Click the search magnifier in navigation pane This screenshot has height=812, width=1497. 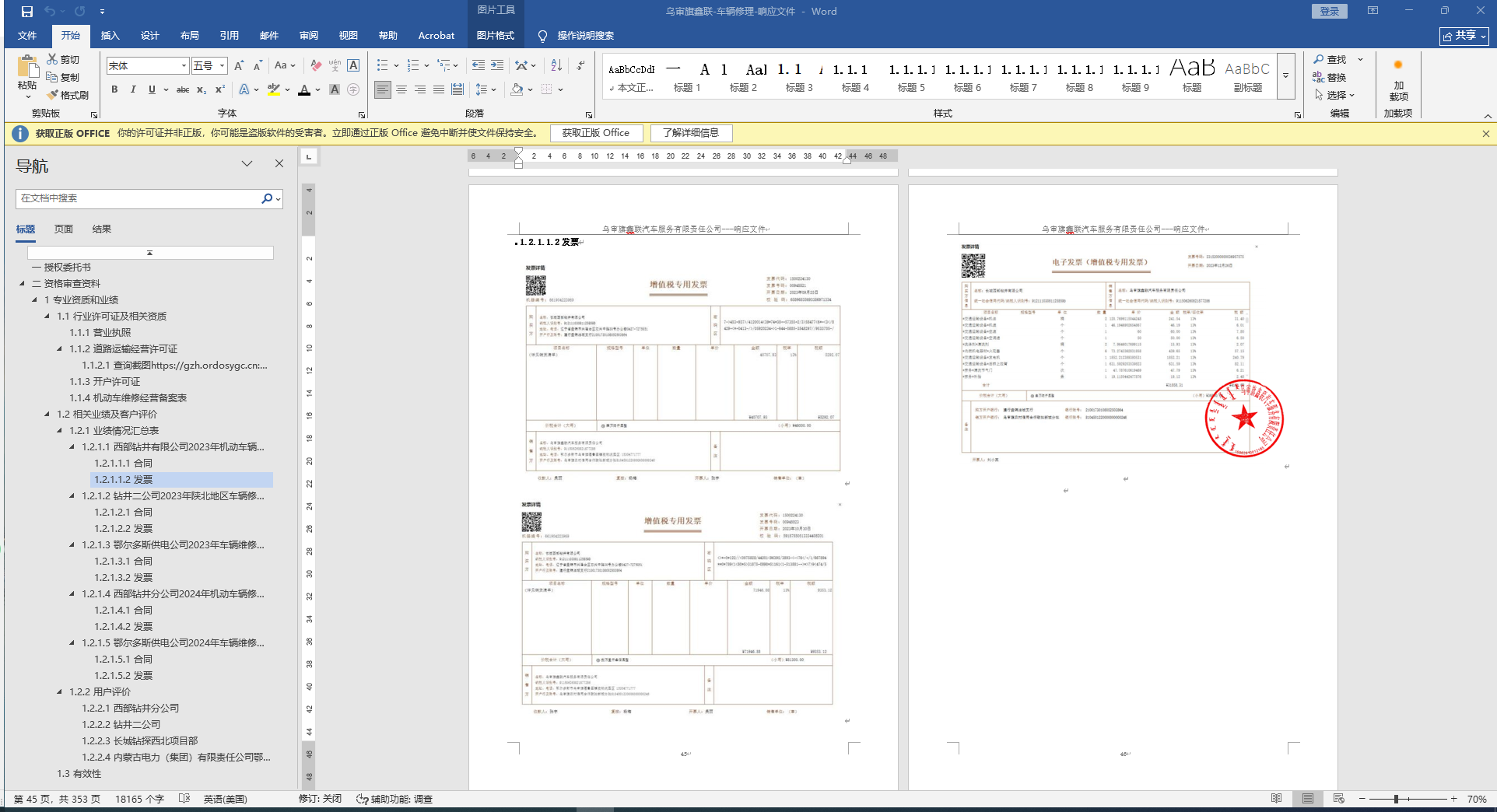(267, 198)
